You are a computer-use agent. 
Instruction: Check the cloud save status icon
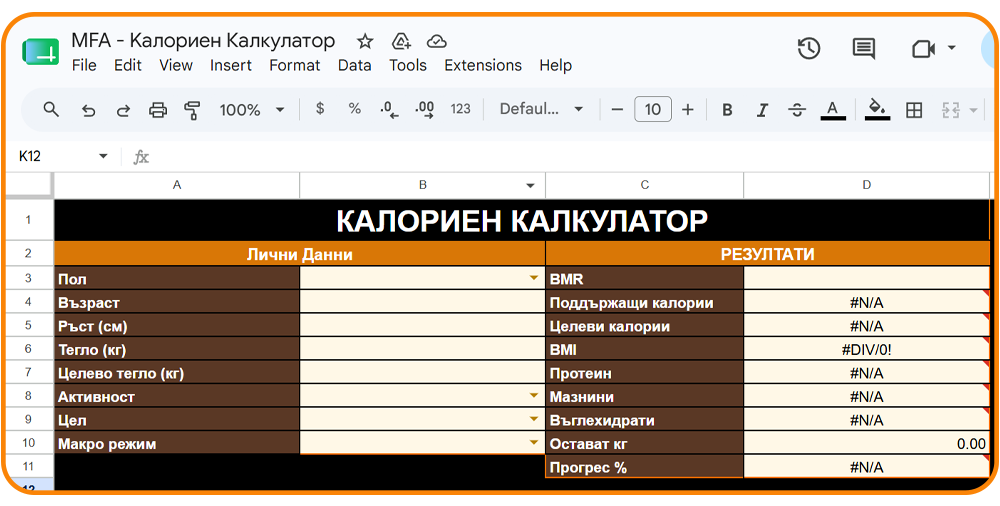[436, 42]
